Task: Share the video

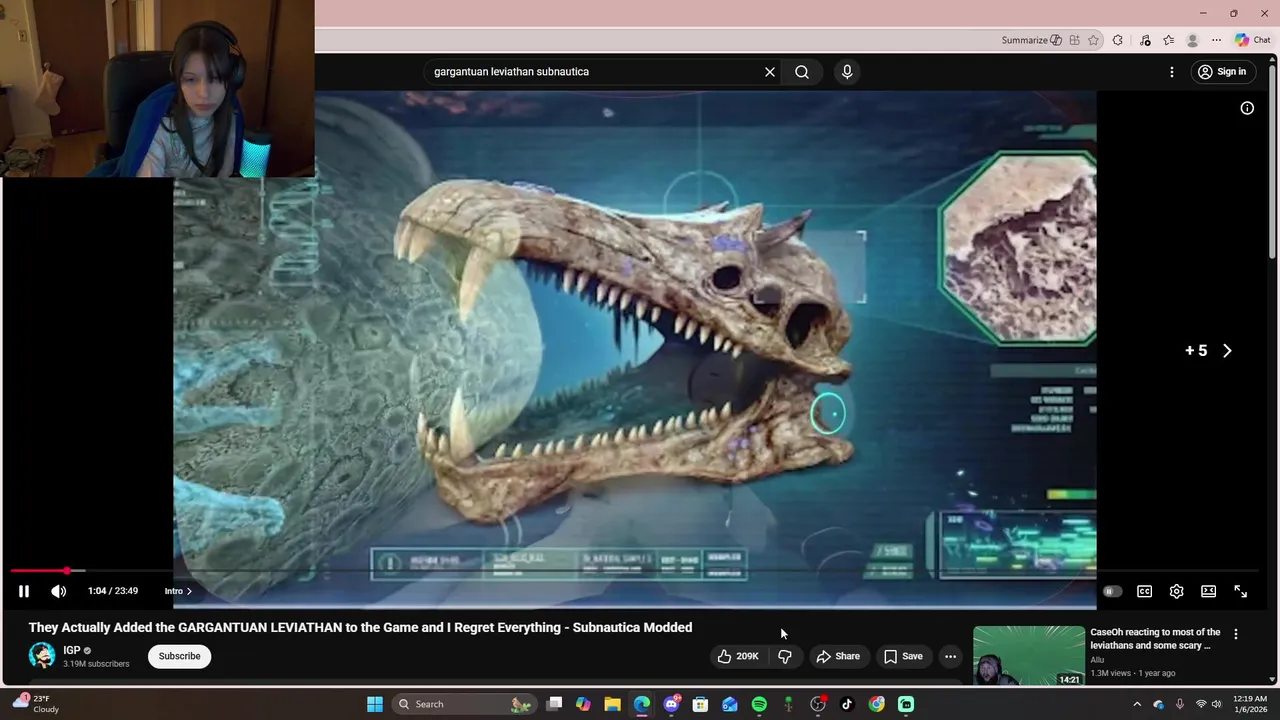Action: point(838,656)
